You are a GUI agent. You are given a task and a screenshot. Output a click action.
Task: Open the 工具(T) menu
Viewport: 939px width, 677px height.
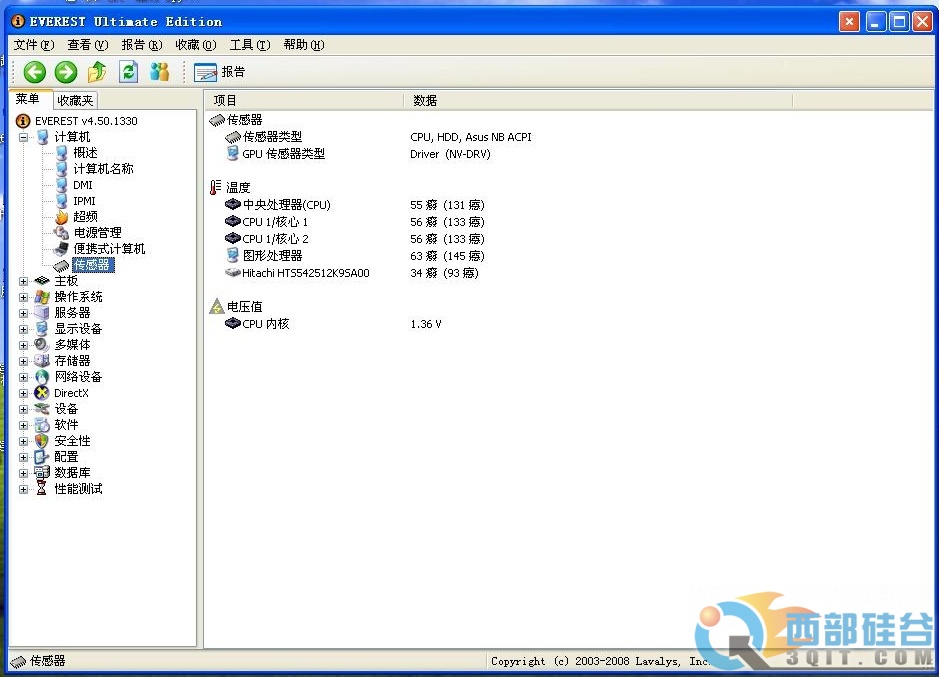[x=250, y=45]
